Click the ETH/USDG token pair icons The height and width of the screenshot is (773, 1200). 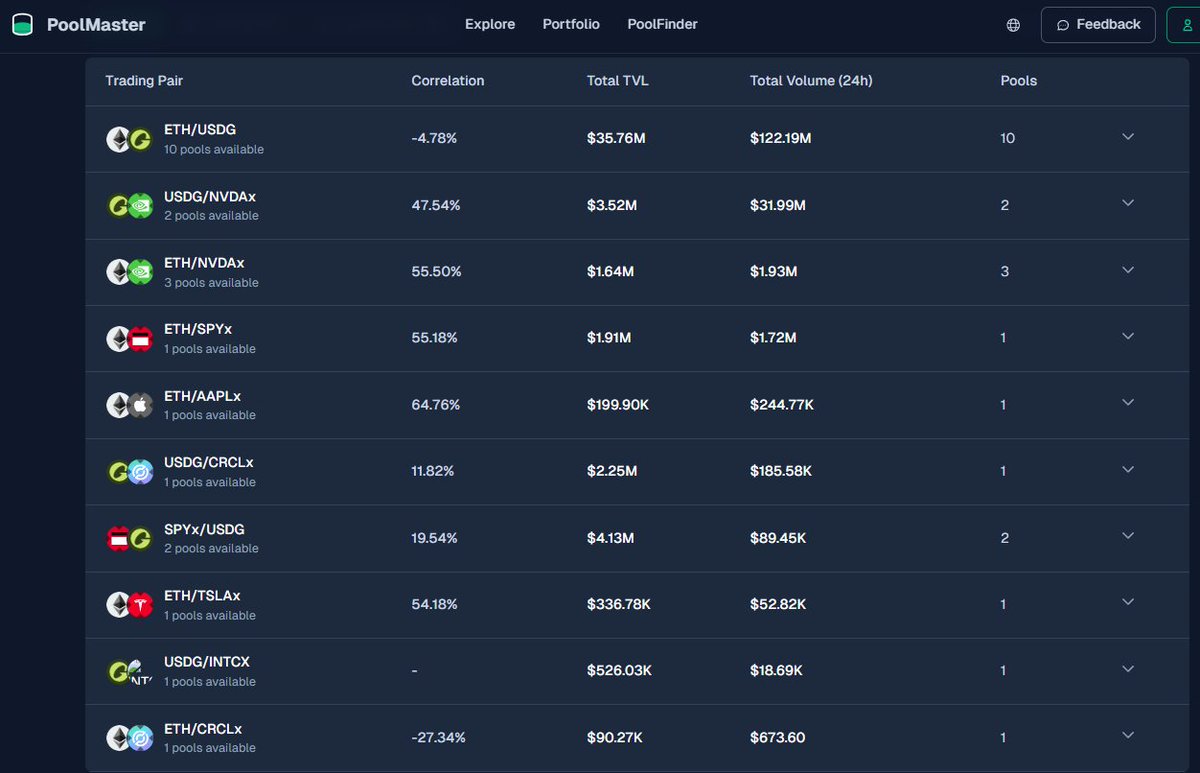(130, 139)
